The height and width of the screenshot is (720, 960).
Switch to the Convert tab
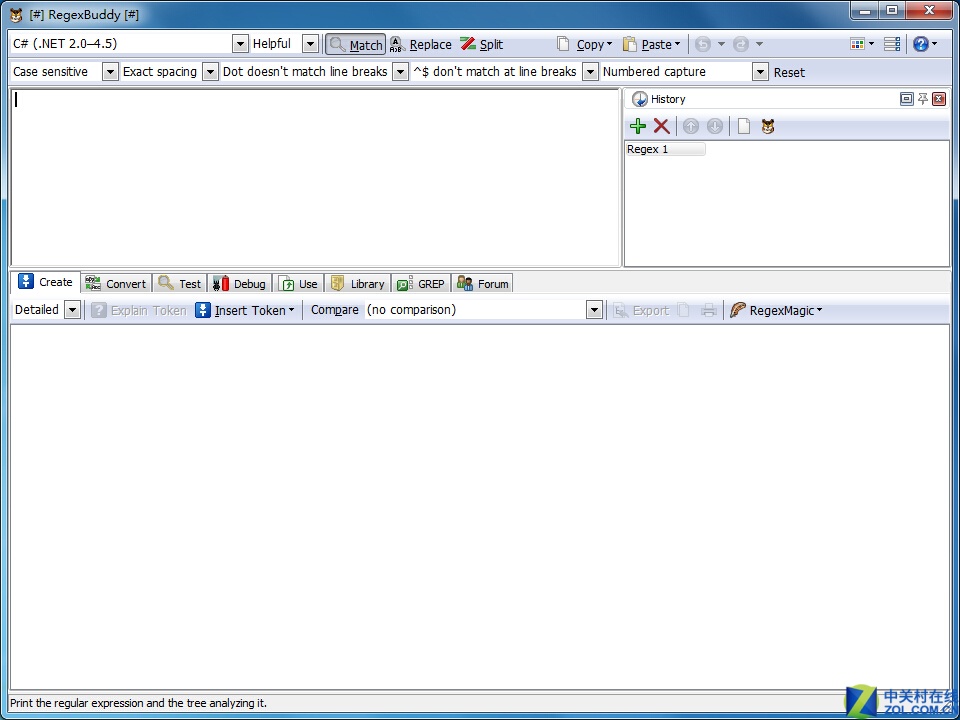(116, 284)
